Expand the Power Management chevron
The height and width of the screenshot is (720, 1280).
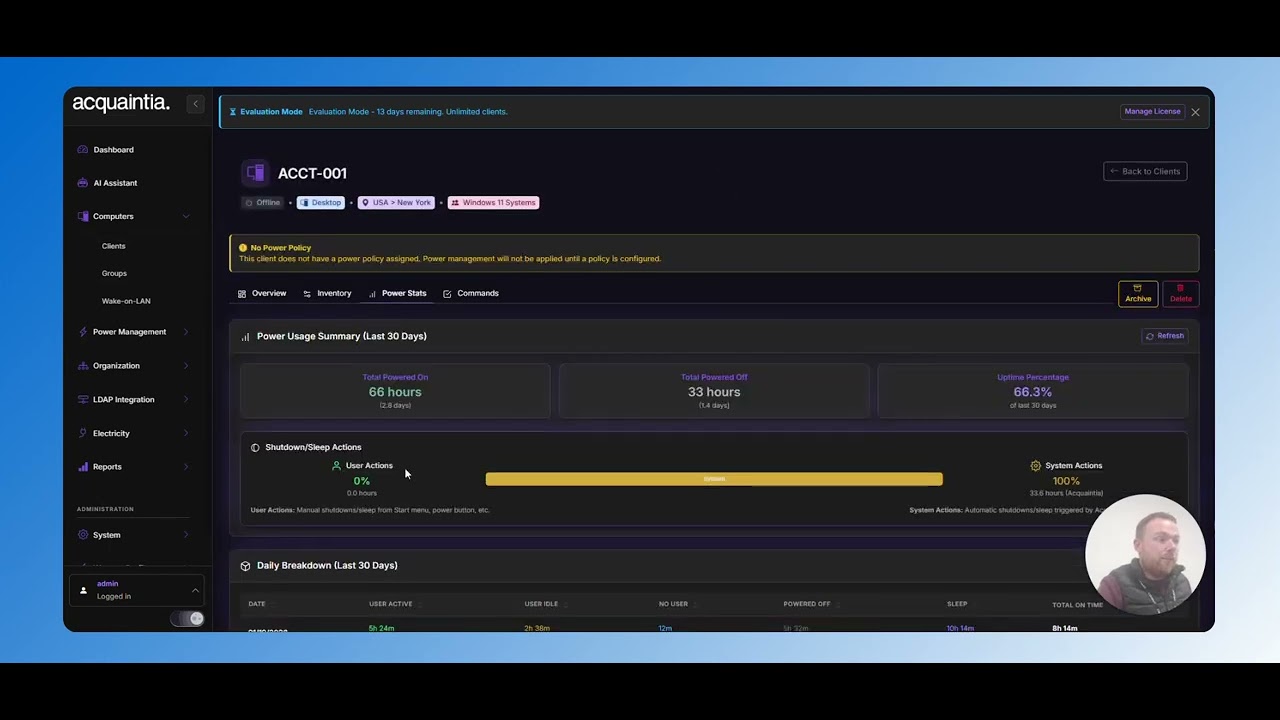[x=186, y=332]
